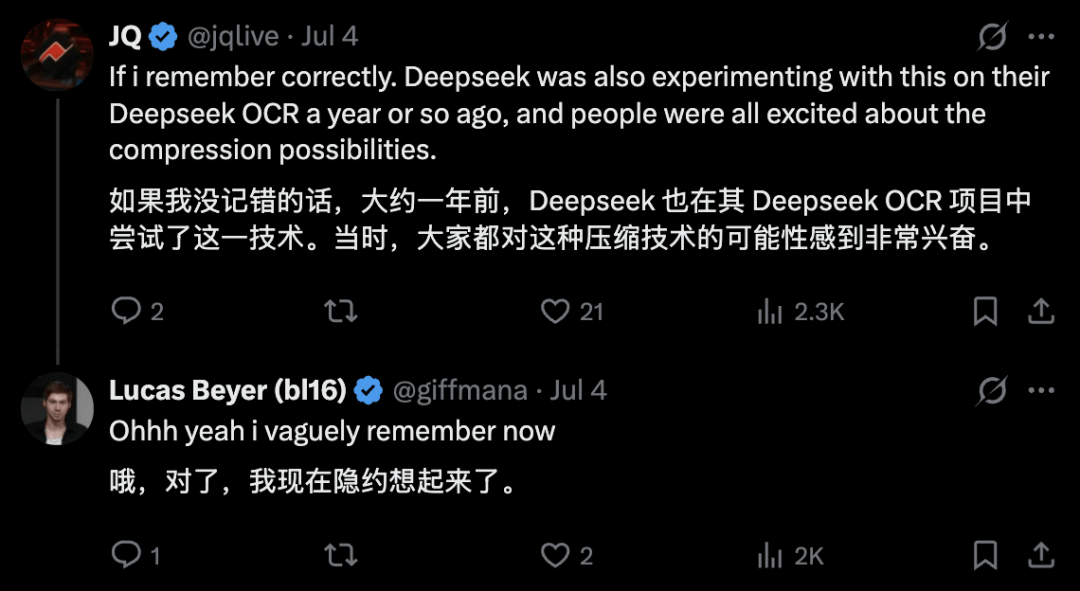Visit the @jqlive handle link
The height and width of the screenshot is (591, 1080).
click(x=233, y=37)
